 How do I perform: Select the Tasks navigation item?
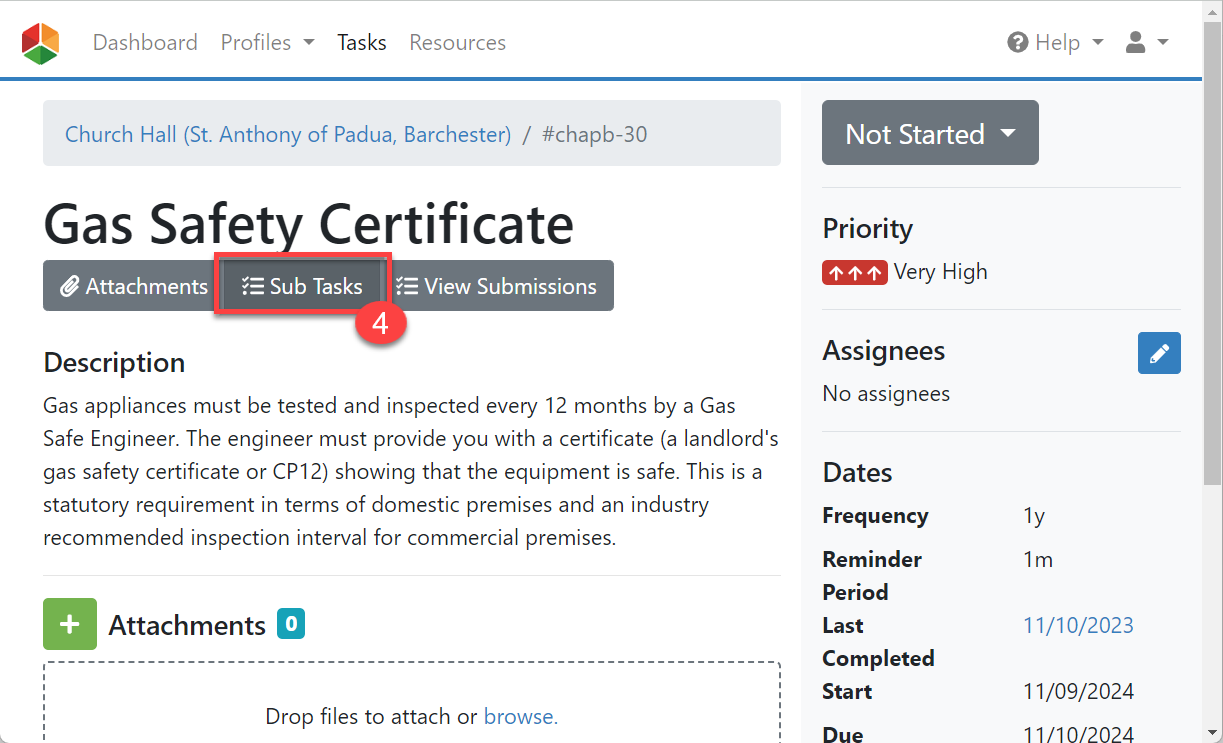[x=362, y=43]
